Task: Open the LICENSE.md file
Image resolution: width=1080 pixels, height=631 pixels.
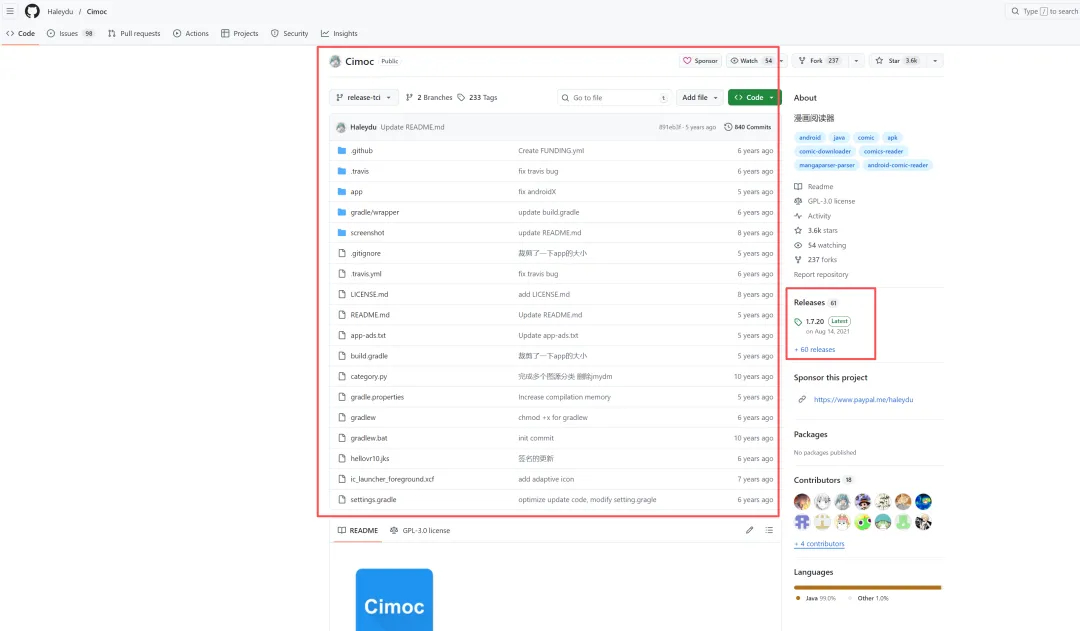Action: click(x=369, y=294)
